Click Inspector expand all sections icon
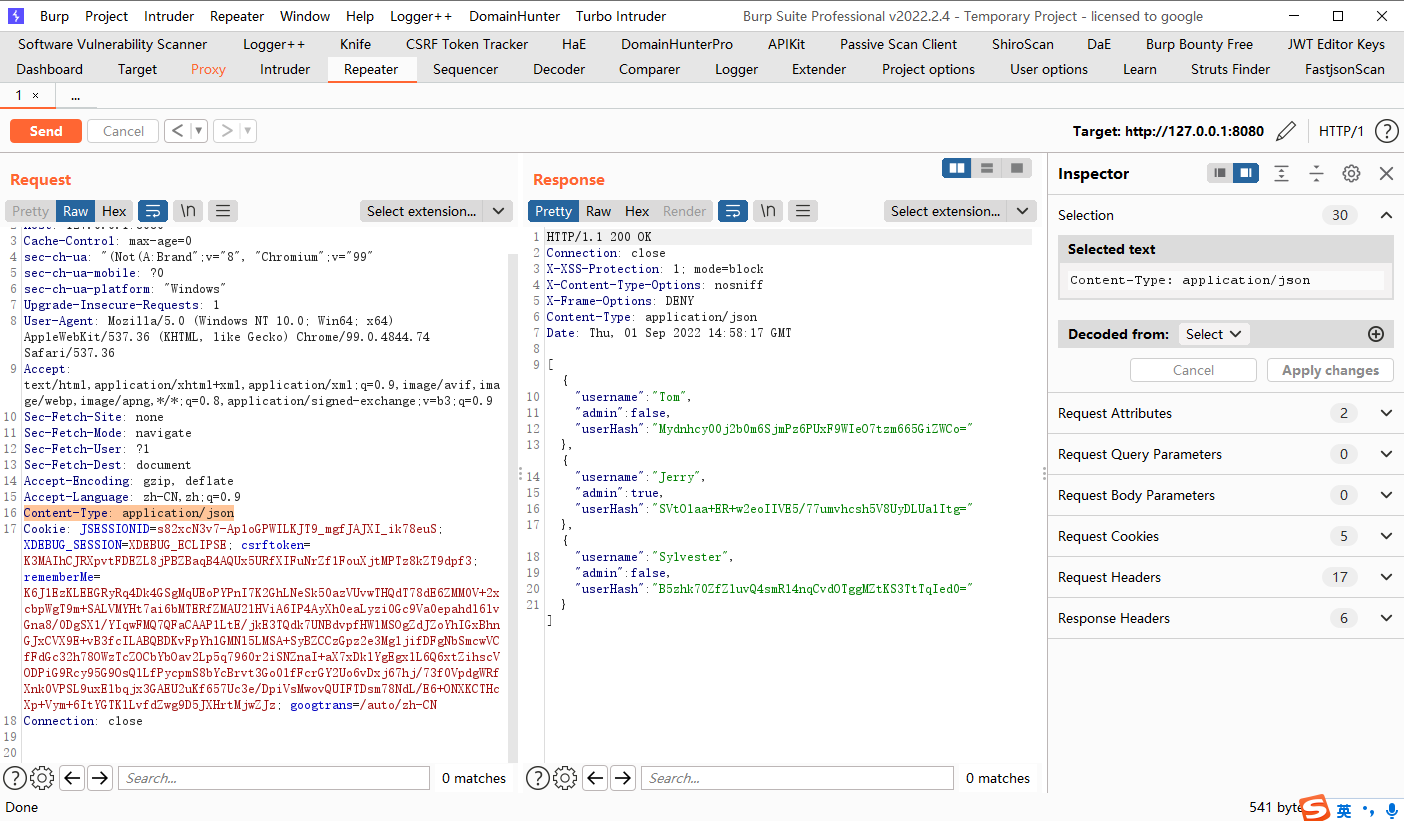This screenshot has height=821, width=1404. tap(1281, 173)
